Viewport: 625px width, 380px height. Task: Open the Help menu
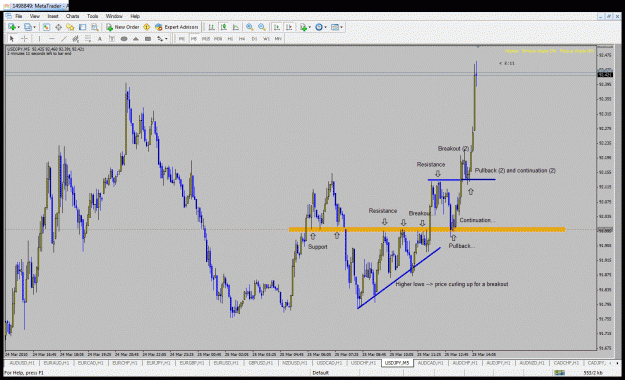tap(135, 16)
